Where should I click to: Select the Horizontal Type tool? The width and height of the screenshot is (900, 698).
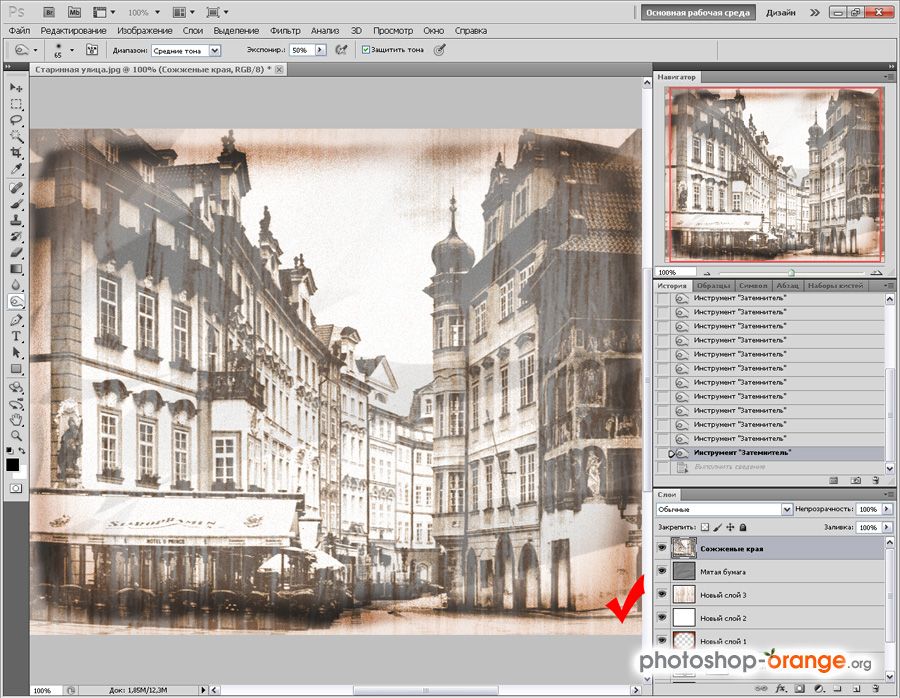[16, 336]
